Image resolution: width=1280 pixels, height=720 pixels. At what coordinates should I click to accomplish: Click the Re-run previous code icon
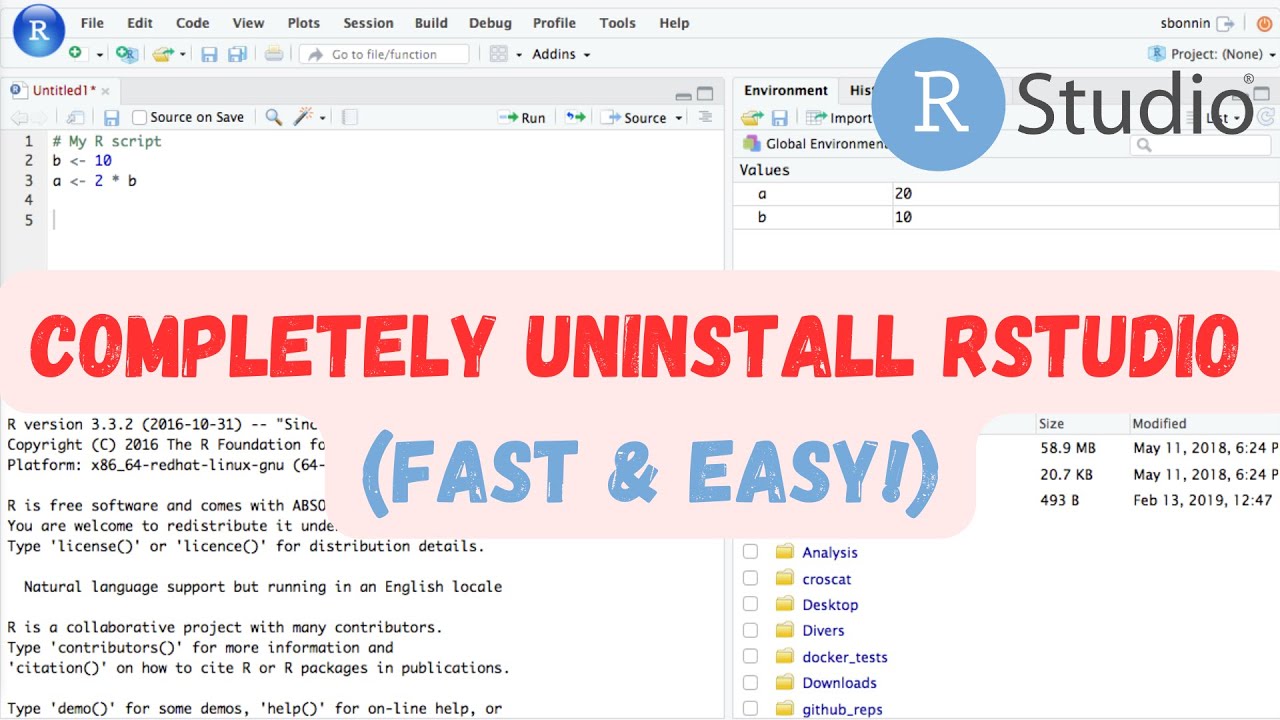[x=575, y=117]
